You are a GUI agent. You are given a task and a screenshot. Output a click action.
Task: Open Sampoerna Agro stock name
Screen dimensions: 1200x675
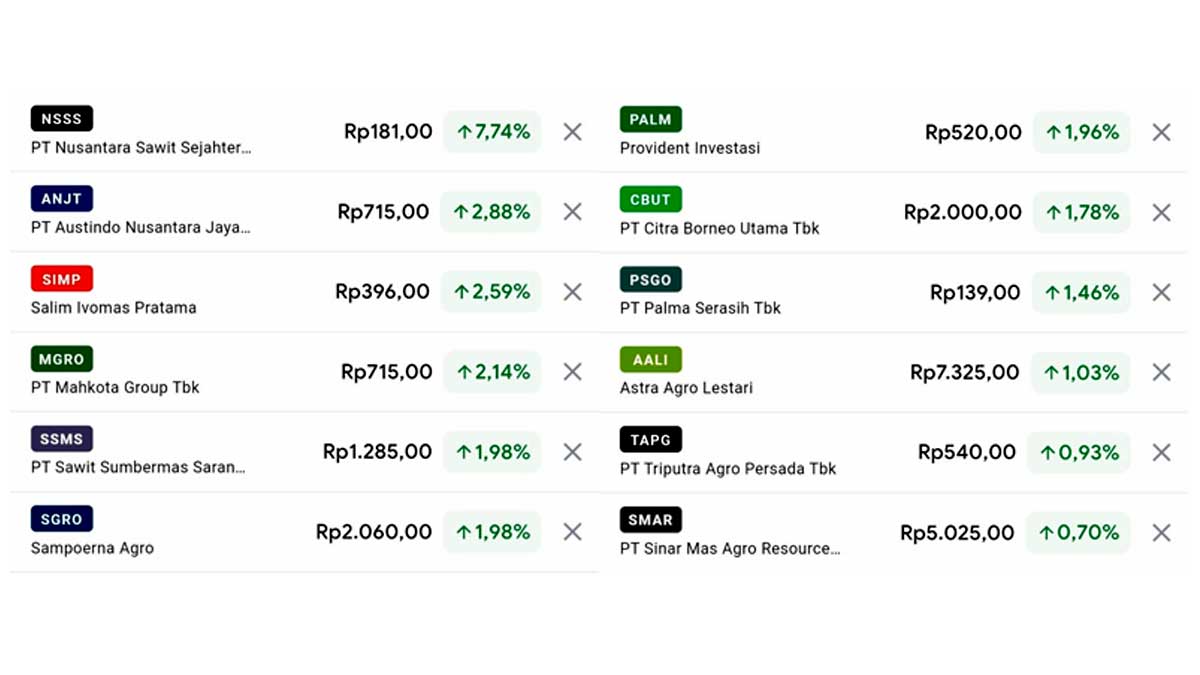tap(92, 548)
